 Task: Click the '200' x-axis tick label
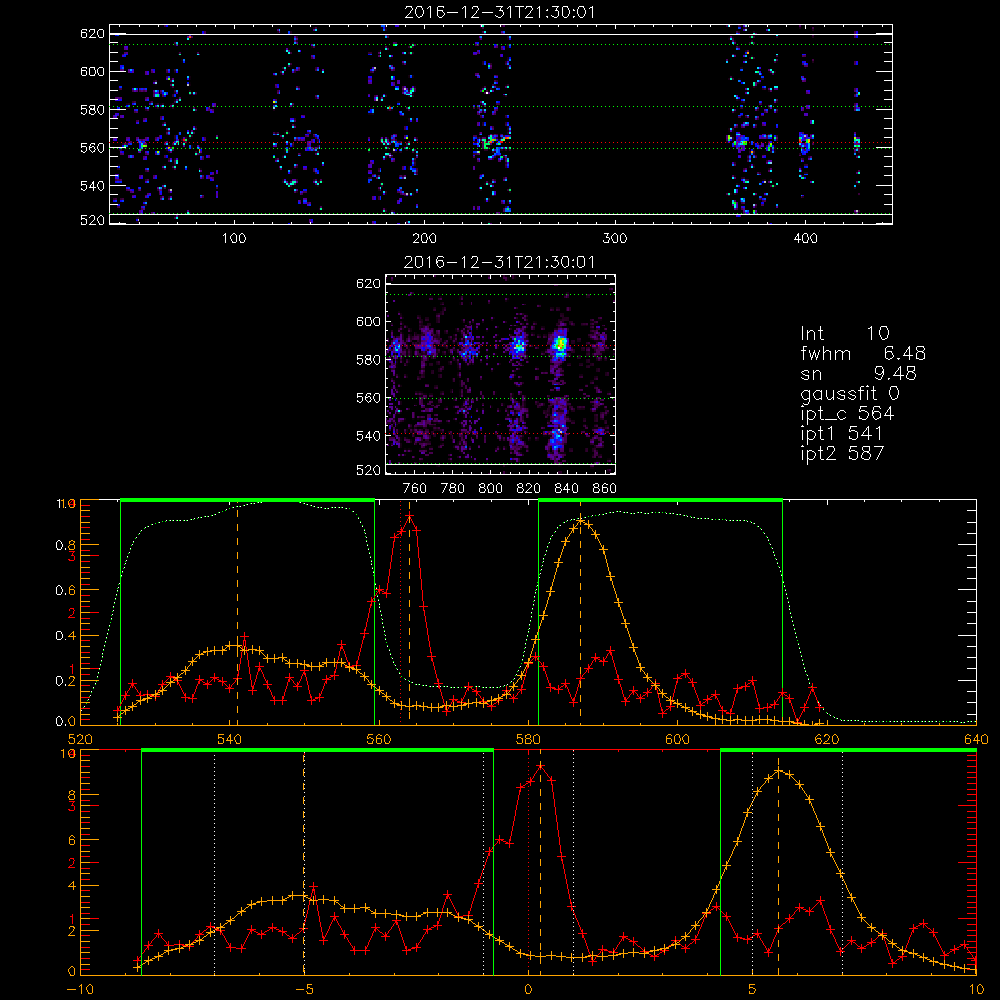click(x=424, y=239)
